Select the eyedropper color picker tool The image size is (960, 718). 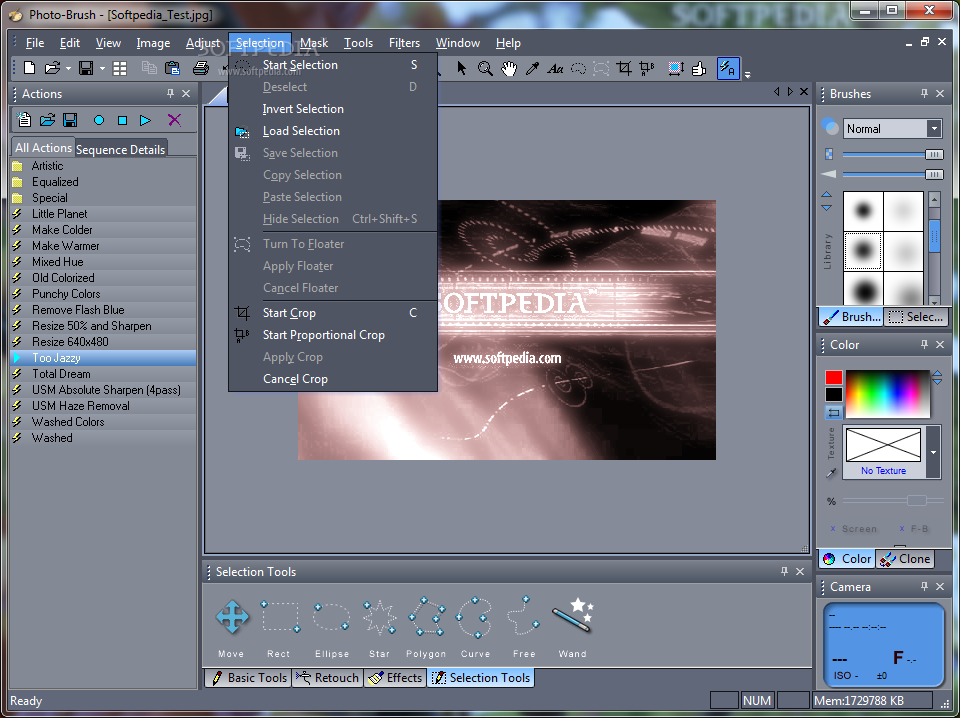click(532, 69)
